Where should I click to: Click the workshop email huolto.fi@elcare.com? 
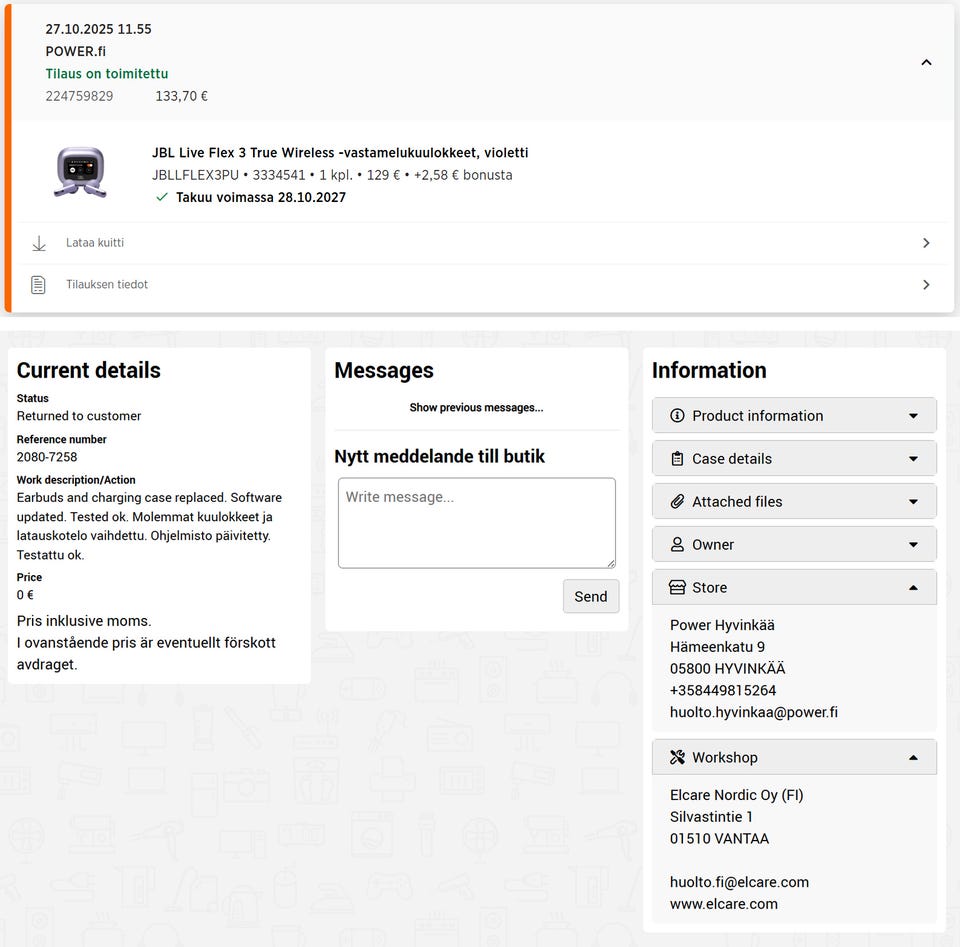739,882
